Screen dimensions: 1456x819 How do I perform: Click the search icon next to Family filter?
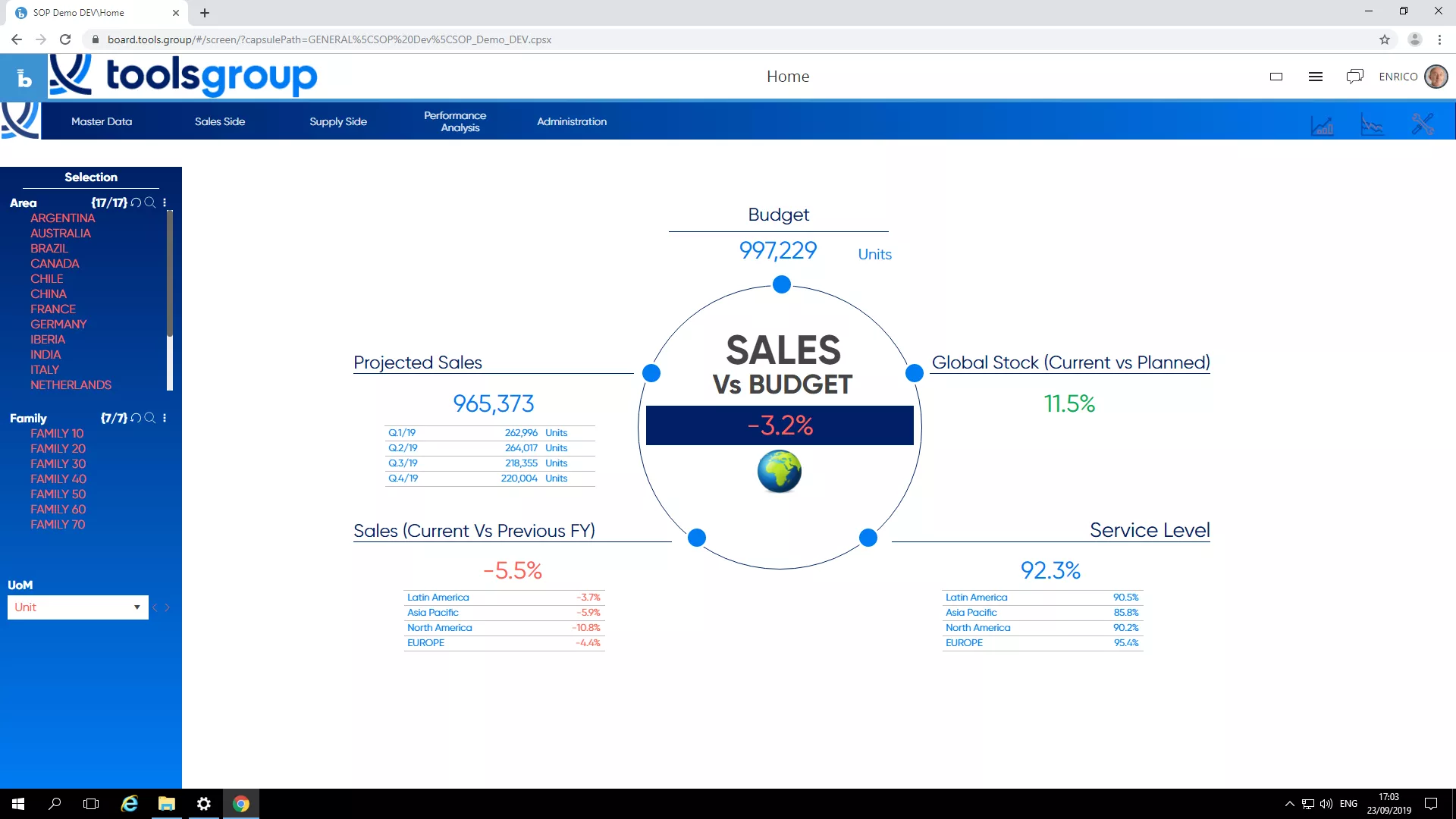(150, 418)
